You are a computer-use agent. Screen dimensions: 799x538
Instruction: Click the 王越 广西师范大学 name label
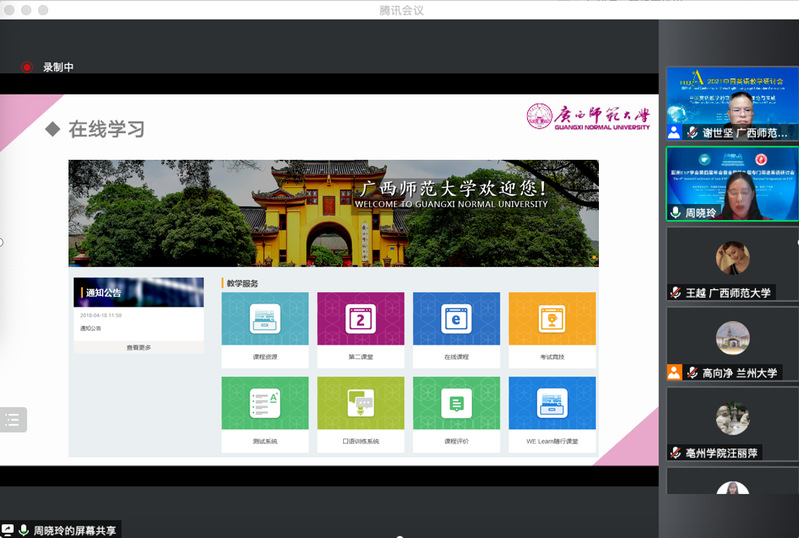tap(728, 293)
